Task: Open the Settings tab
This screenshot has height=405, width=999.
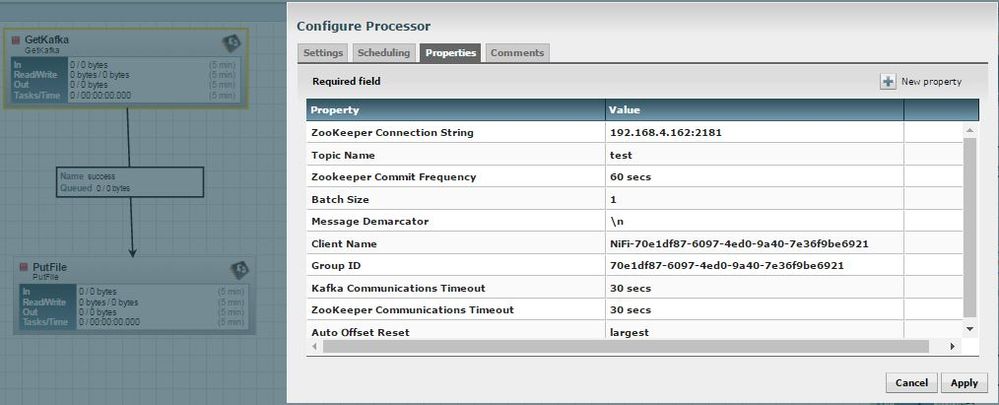Action: 323,53
